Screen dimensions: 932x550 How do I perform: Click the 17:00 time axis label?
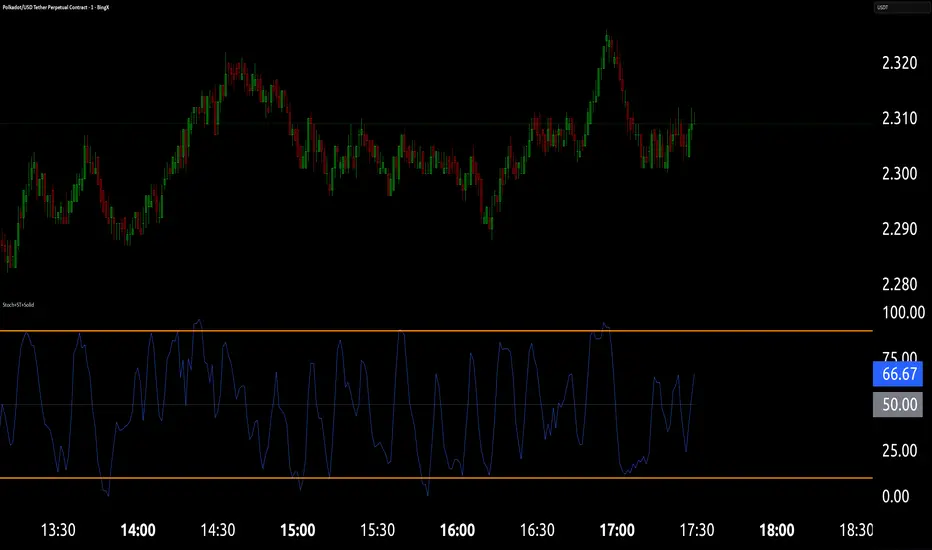617,530
